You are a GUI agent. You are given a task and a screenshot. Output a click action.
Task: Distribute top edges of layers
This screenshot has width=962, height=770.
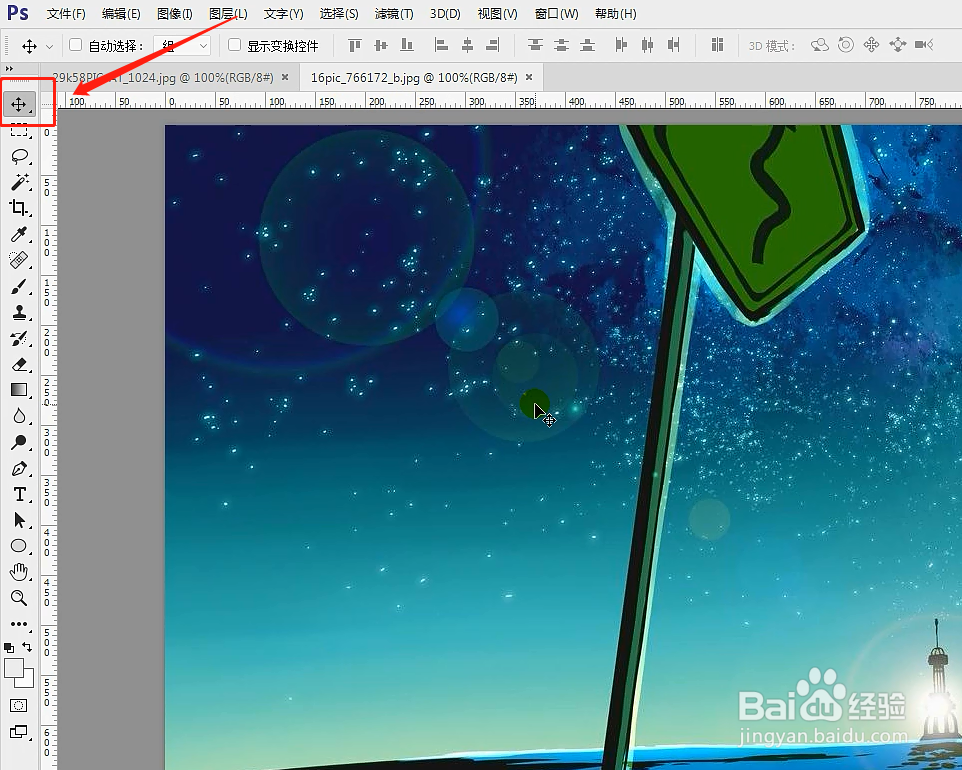click(x=536, y=45)
